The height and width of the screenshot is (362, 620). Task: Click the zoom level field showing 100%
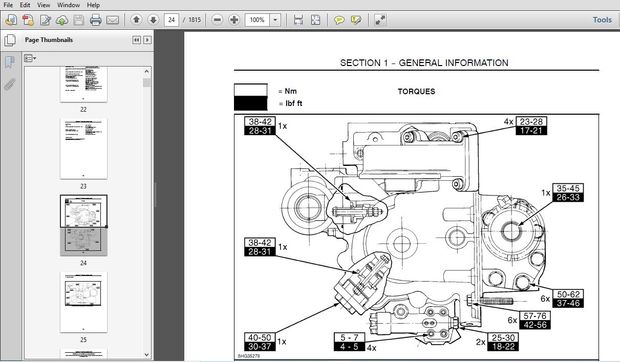click(x=257, y=20)
